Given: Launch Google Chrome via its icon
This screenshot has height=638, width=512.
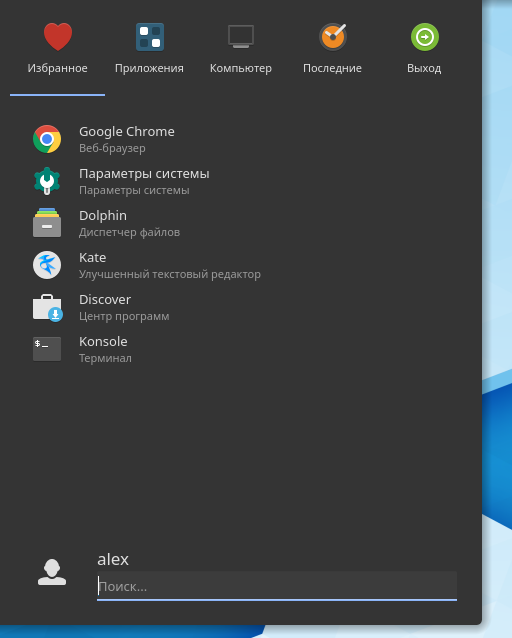Looking at the screenshot, I should (x=47, y=139).
